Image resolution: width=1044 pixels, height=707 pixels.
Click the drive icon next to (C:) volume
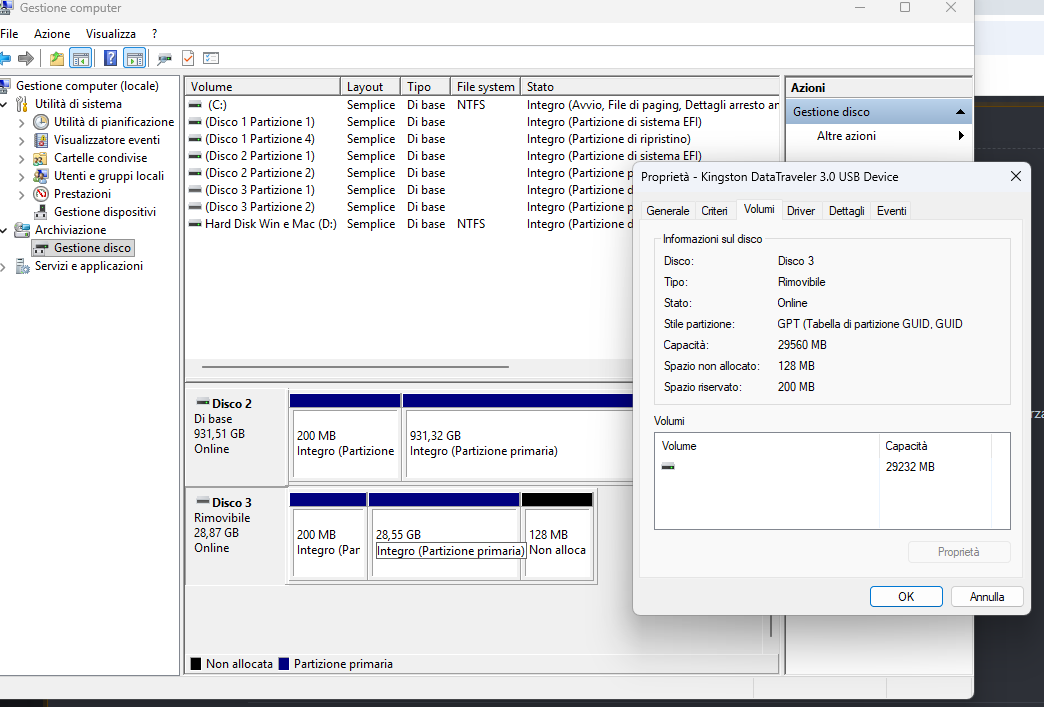(x=195, y=105)
